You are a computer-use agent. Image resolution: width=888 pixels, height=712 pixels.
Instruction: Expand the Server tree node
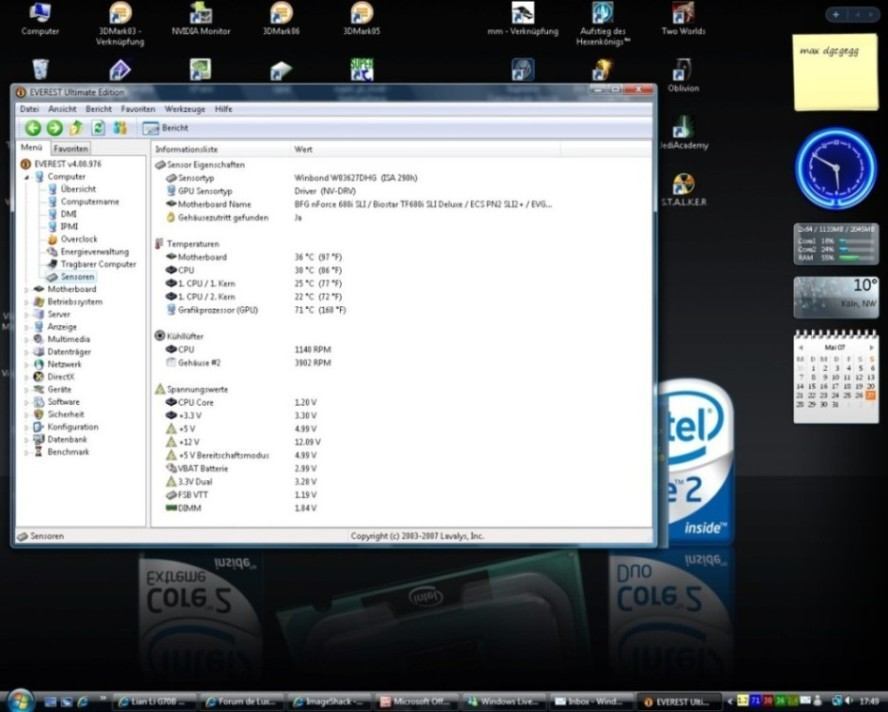(27, 314)
